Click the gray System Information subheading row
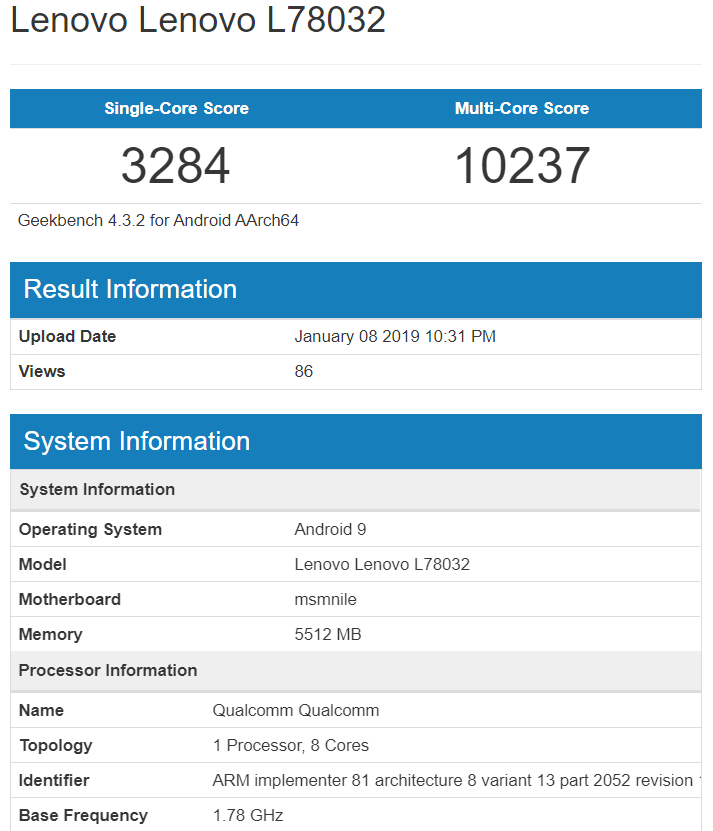This screenshot has height=831, width=713. (x=356, y=490)
